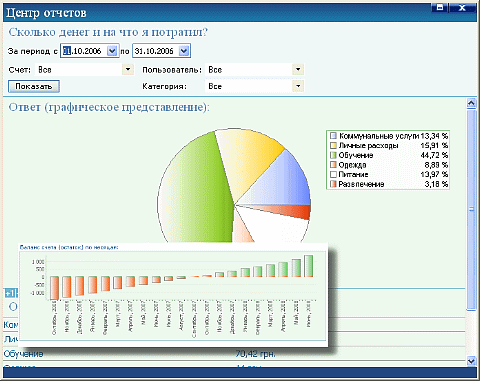Click the Ответ (графическое представление) heading
Image resolution: width=480 pixels, height=381 pixels.
point(109,107)
